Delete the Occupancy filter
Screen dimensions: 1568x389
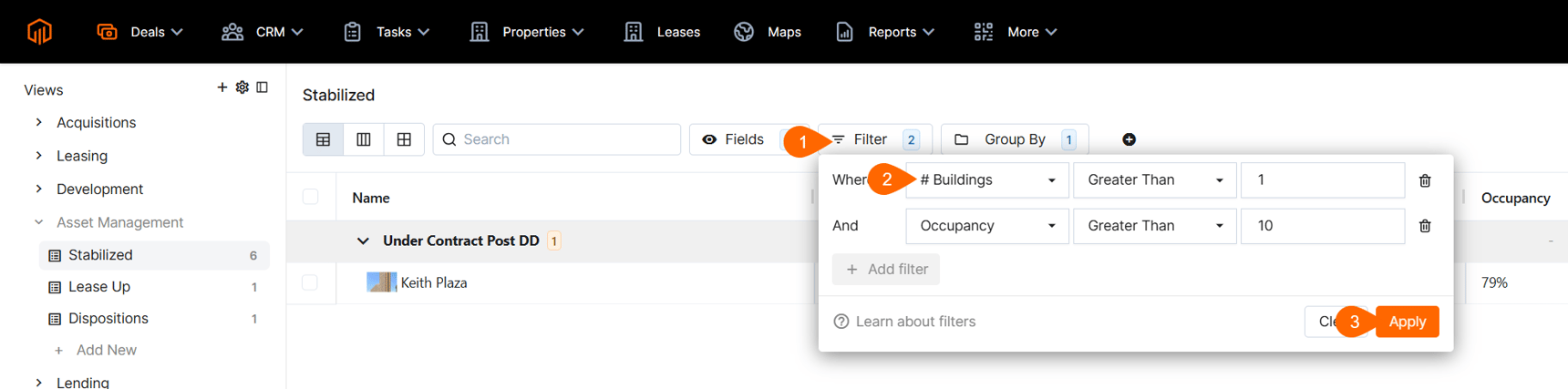coord(1425,226)
